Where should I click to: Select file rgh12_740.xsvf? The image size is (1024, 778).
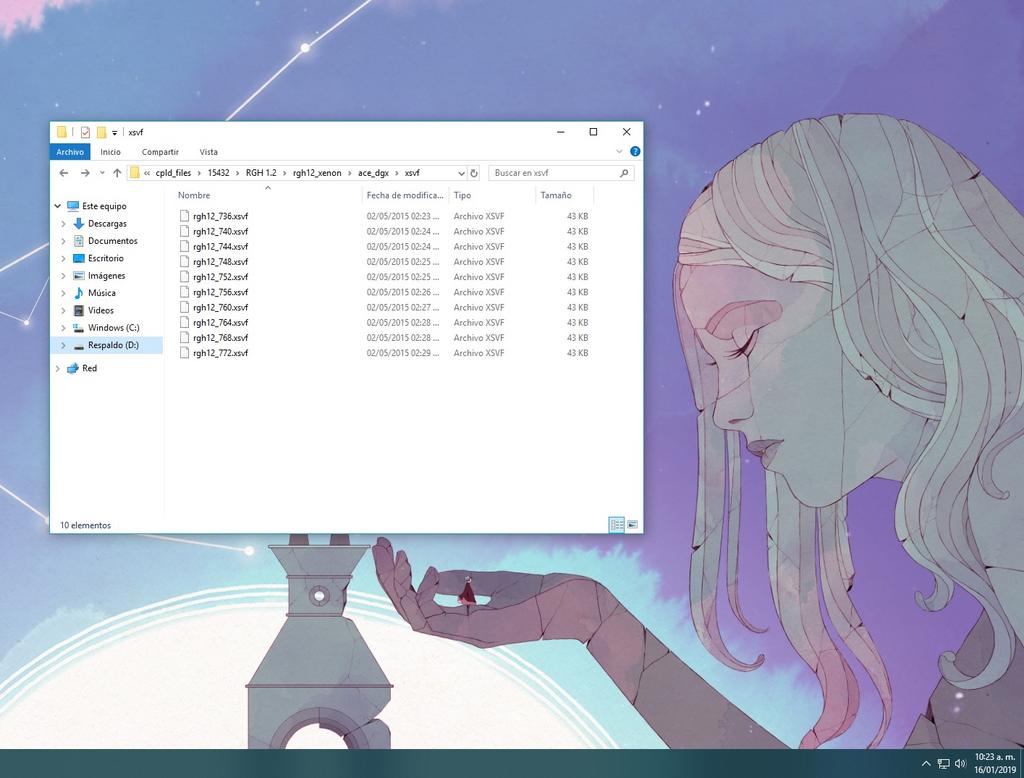point(220,231)
